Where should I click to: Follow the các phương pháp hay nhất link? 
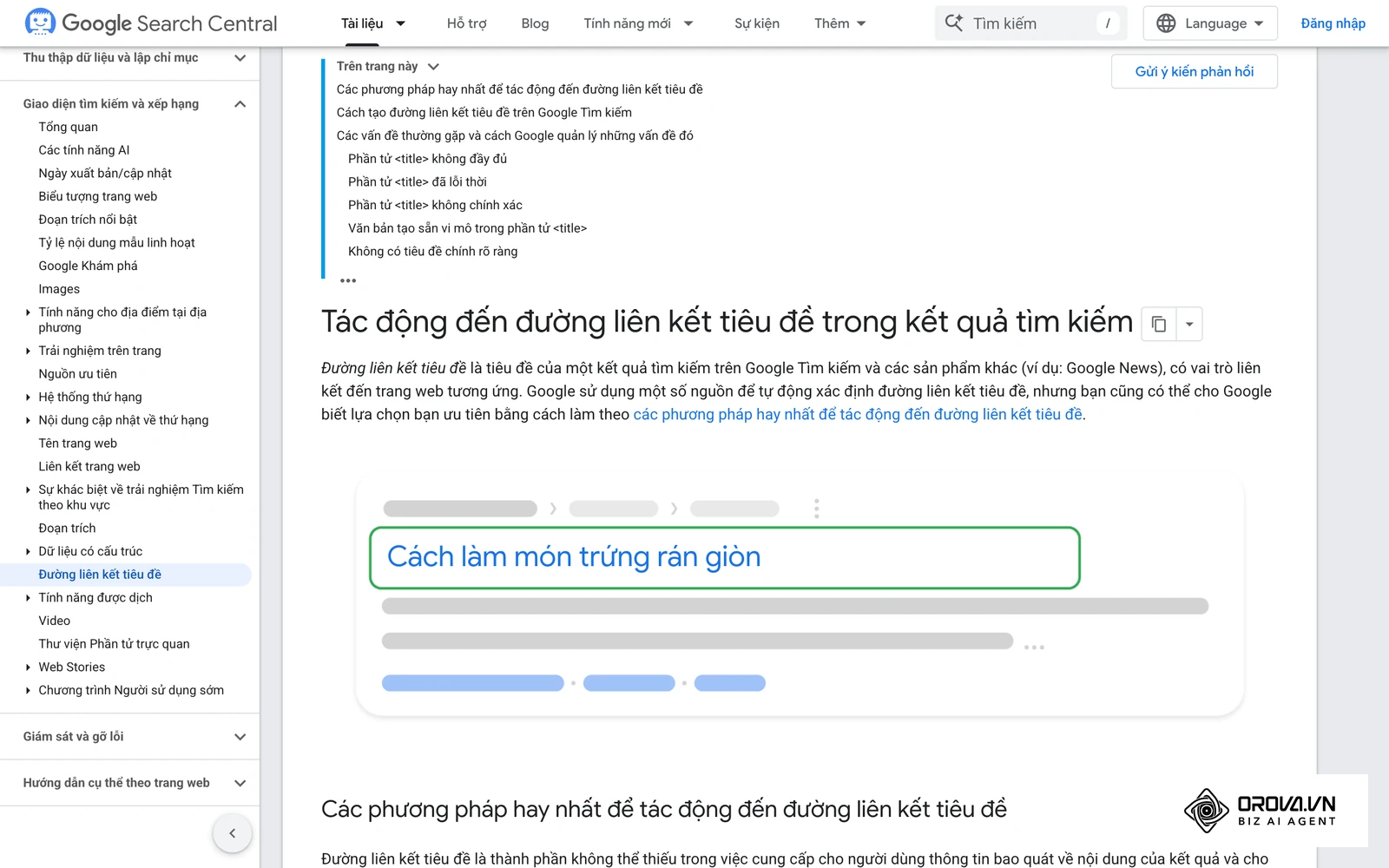(x=858, y=414)
